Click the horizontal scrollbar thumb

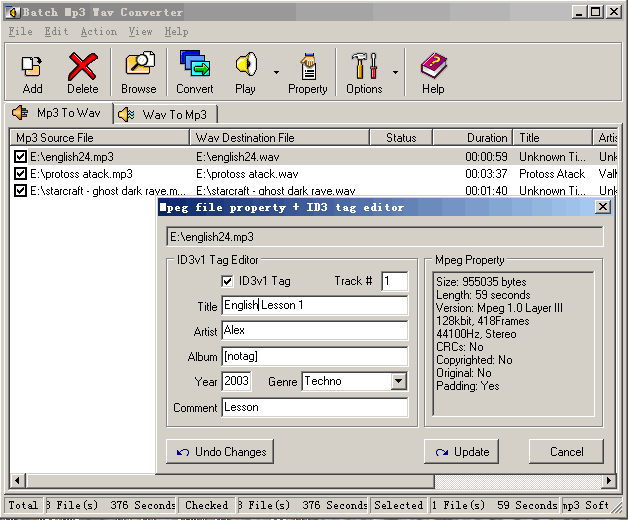pos(230,480)
